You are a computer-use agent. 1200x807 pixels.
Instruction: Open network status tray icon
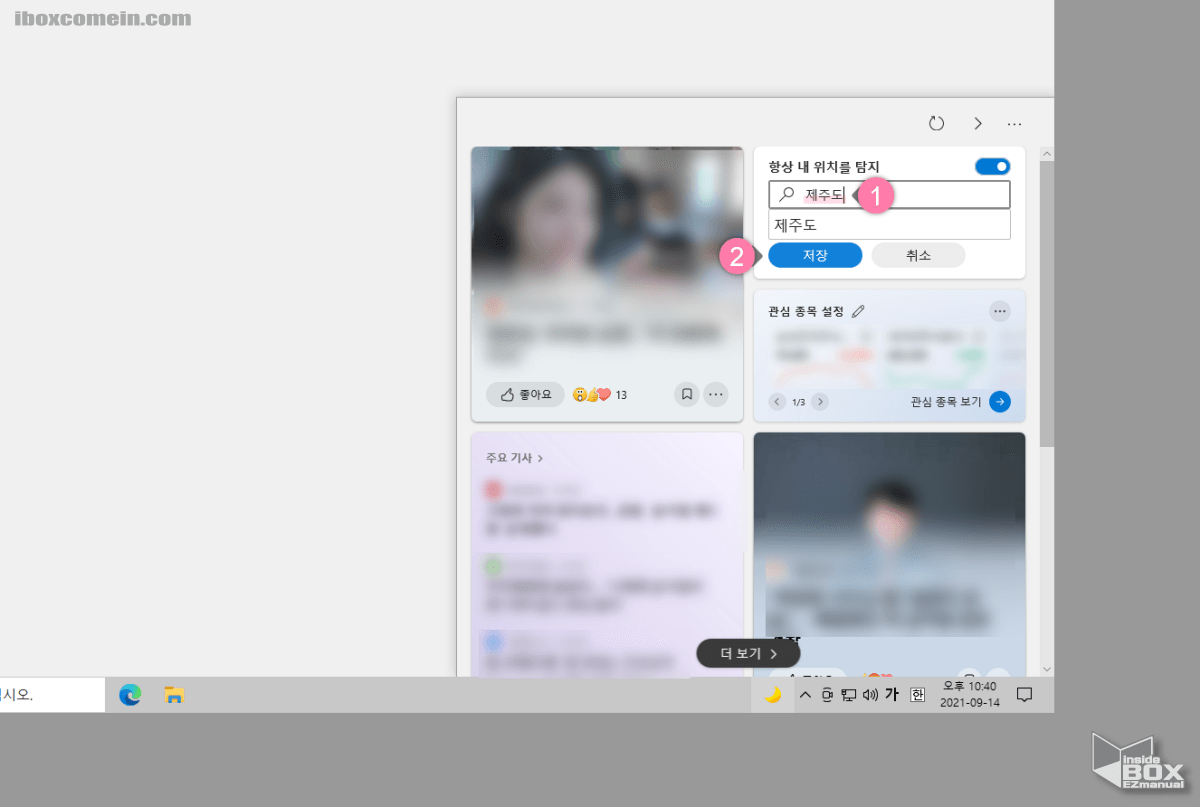coord(848,695)
